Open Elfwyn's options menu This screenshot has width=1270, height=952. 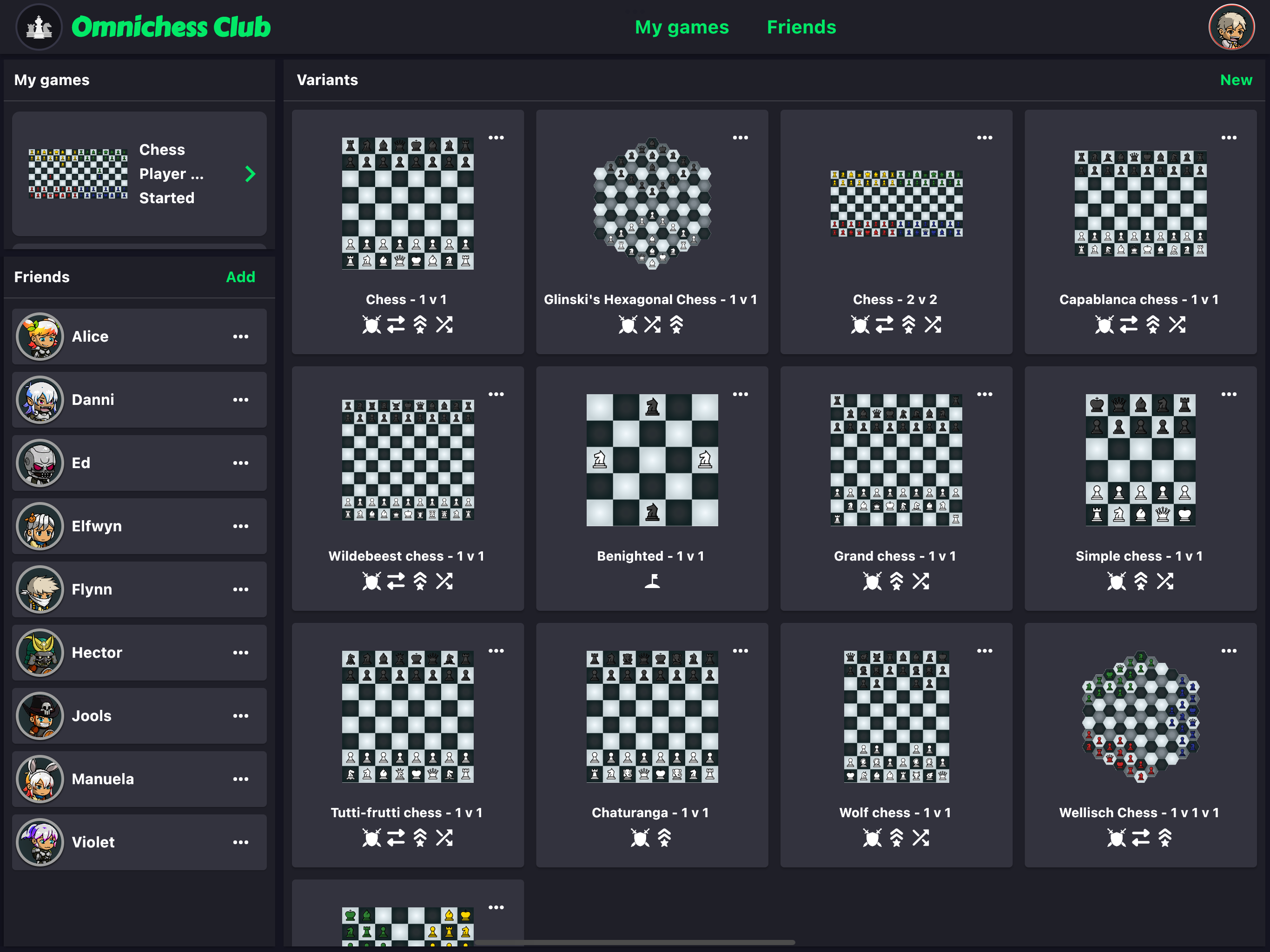coord(240,526)
